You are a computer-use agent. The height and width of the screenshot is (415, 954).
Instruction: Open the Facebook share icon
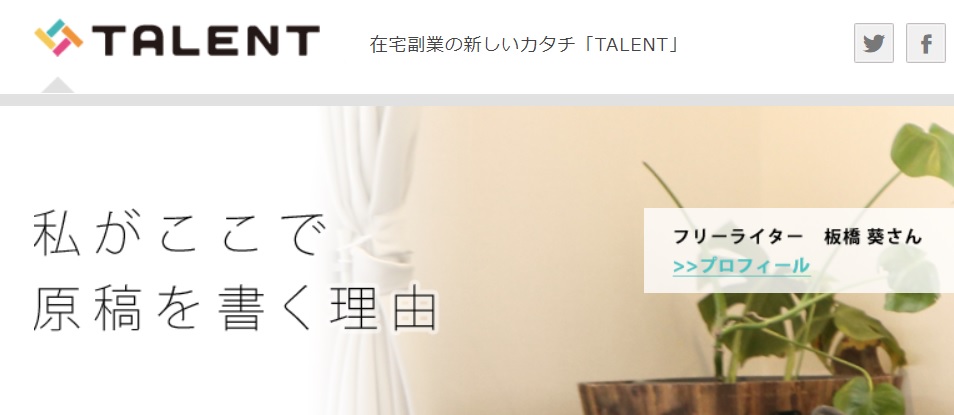click(x=925, y=43)
